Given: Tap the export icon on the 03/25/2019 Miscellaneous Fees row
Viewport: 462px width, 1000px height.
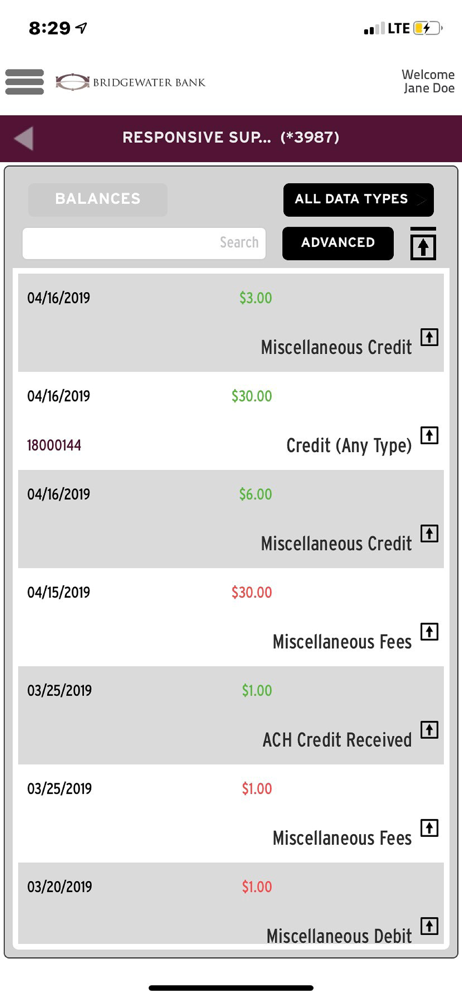Looking at the screenshot, I should [x=430, y=828].
